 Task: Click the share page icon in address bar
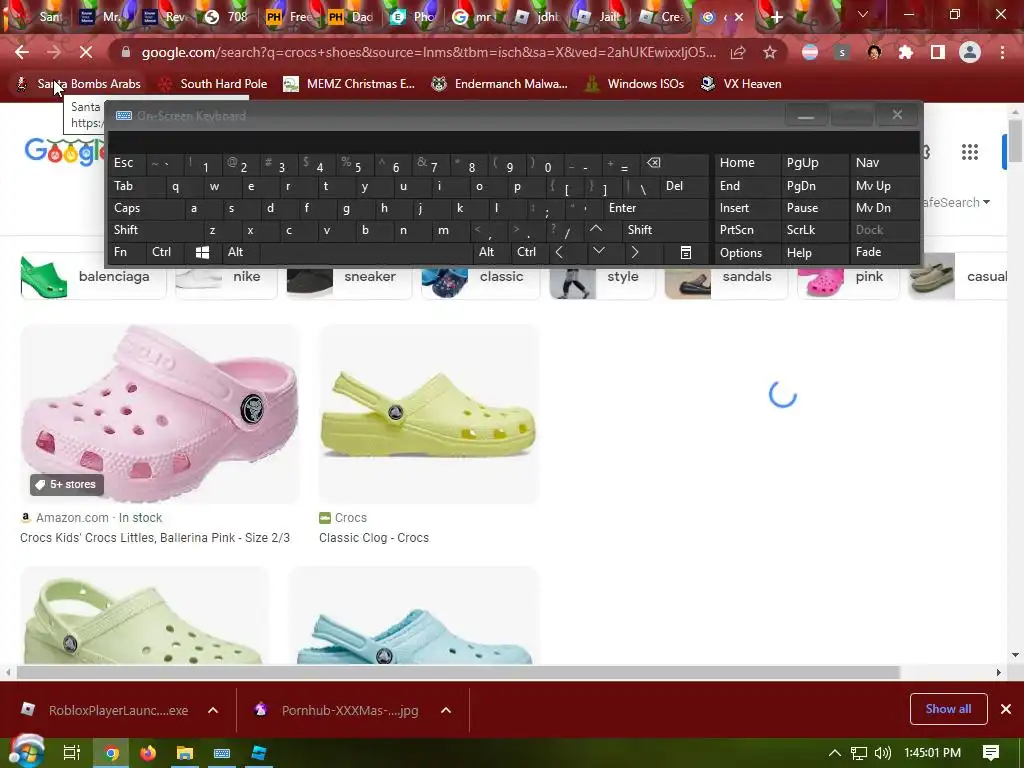coord(738,52)
